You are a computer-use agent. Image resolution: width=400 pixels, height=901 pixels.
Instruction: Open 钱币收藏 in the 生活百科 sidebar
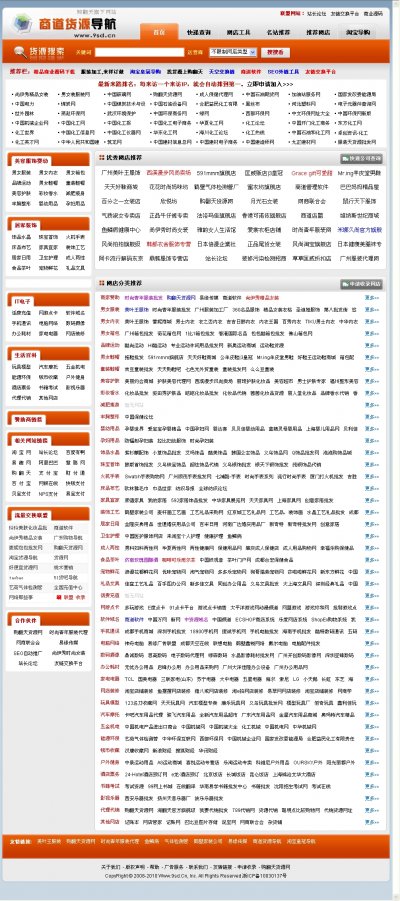tap(48, 378)
